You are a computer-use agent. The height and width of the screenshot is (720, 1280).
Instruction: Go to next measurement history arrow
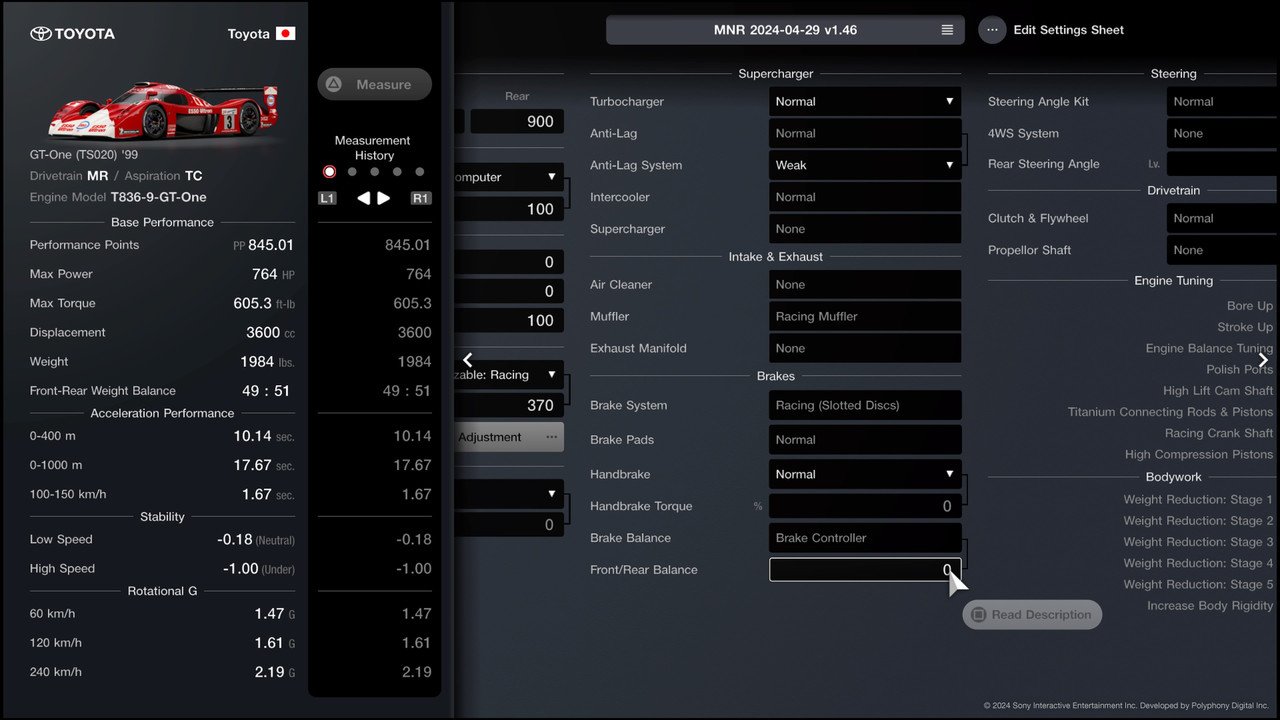point(384,198)
